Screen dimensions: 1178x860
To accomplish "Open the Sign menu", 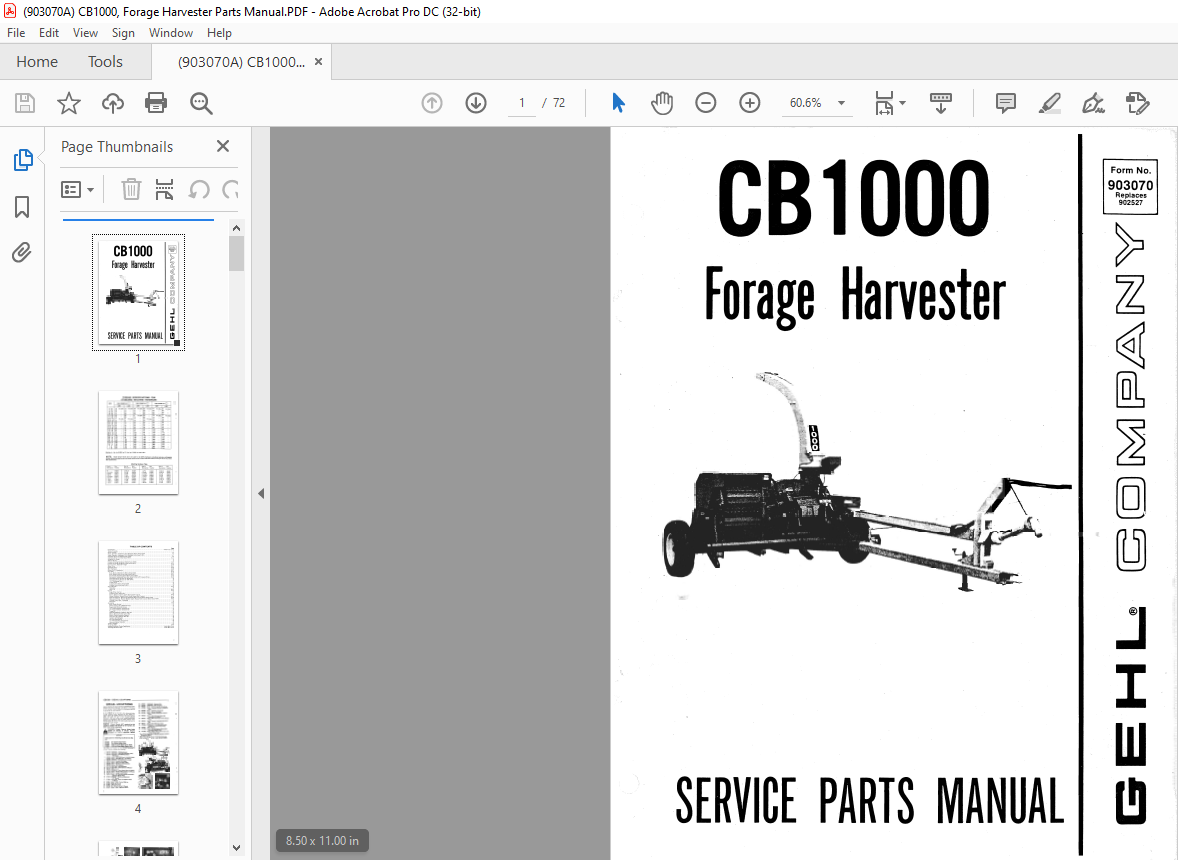I will 123,33.
